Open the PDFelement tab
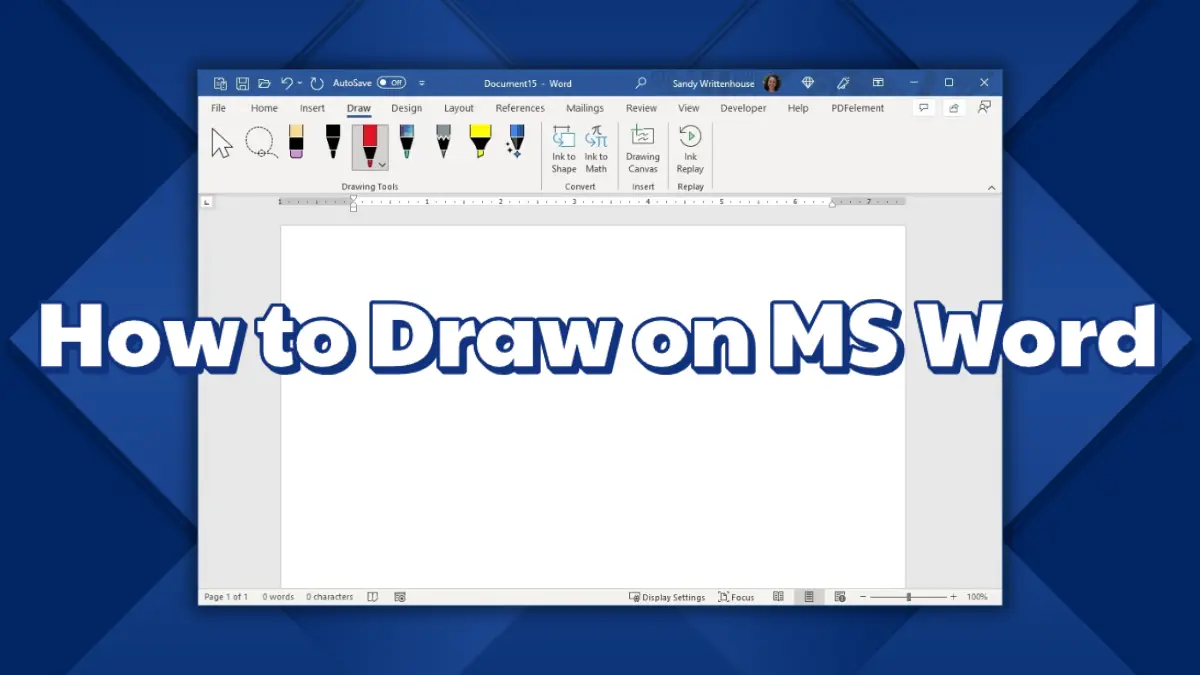 click(858, 108)
